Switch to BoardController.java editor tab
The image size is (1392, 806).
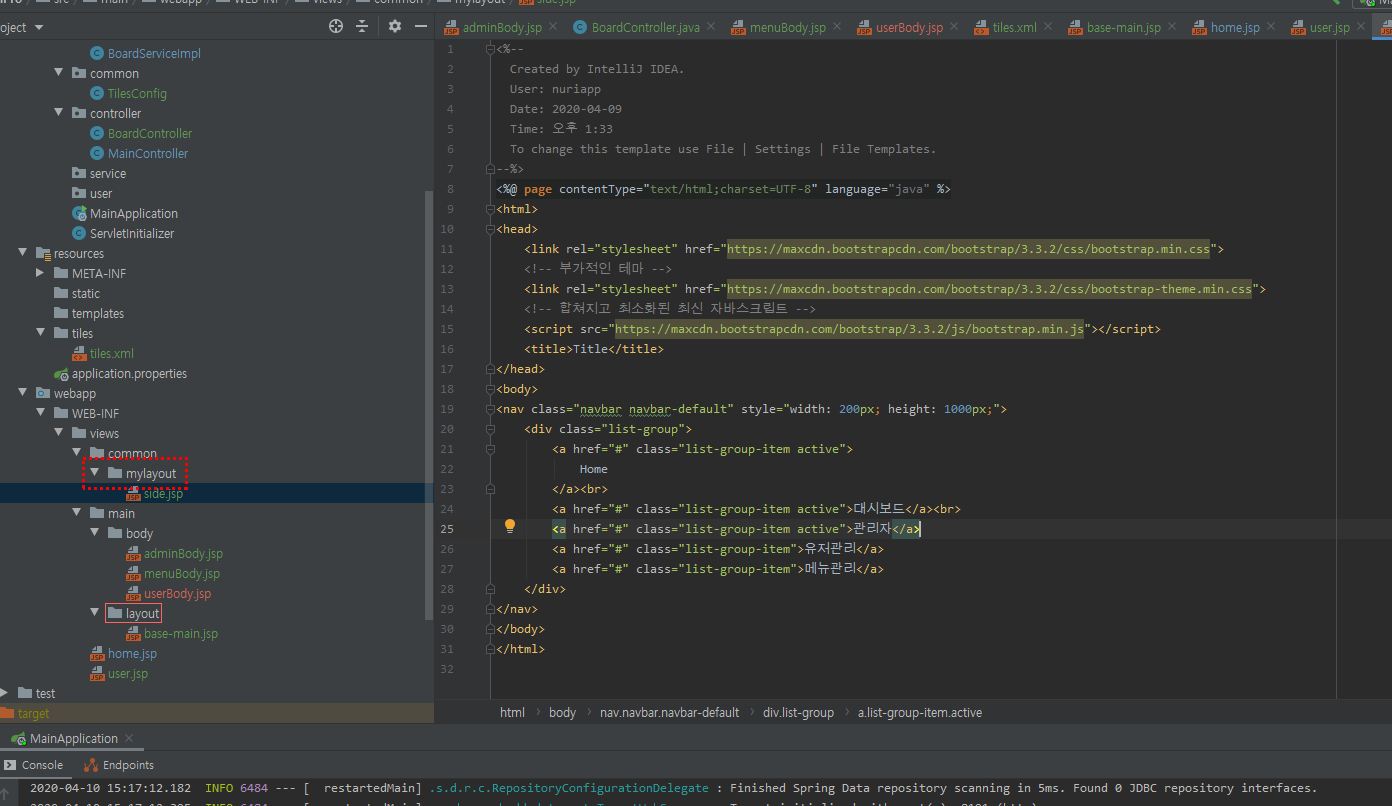click(645, 27)
